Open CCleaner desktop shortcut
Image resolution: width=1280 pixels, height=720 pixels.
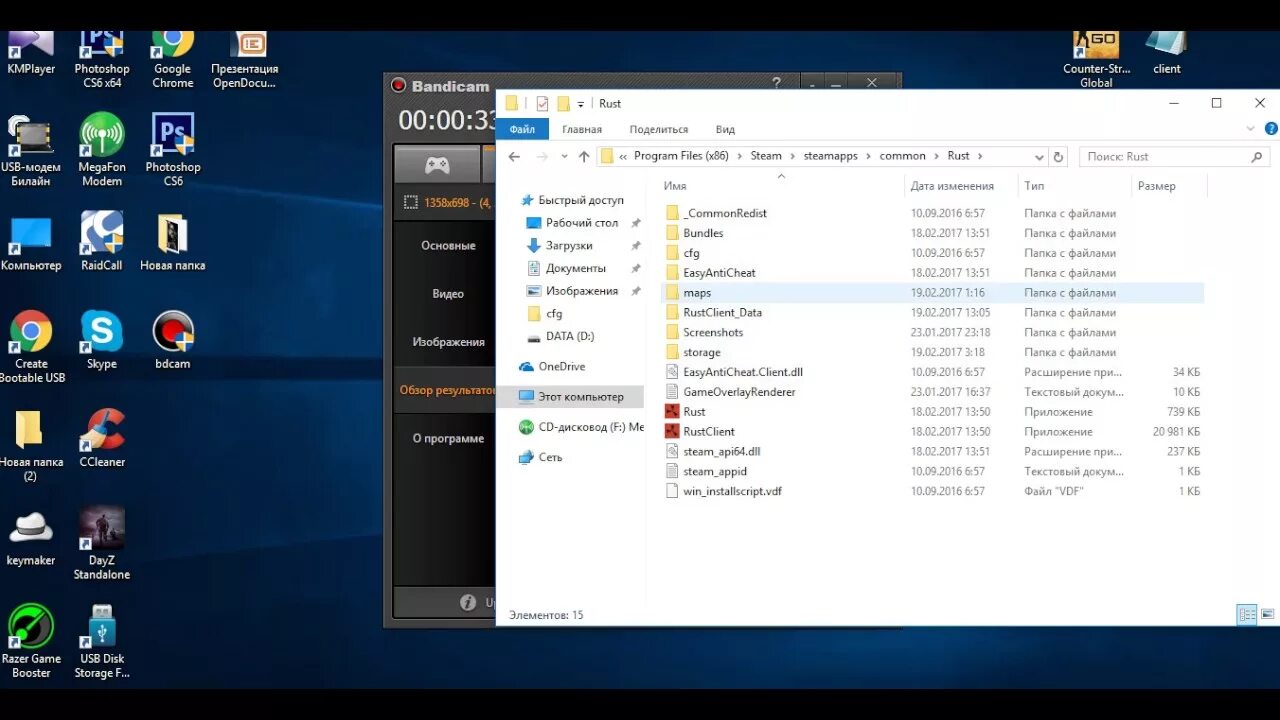(102, 439)
